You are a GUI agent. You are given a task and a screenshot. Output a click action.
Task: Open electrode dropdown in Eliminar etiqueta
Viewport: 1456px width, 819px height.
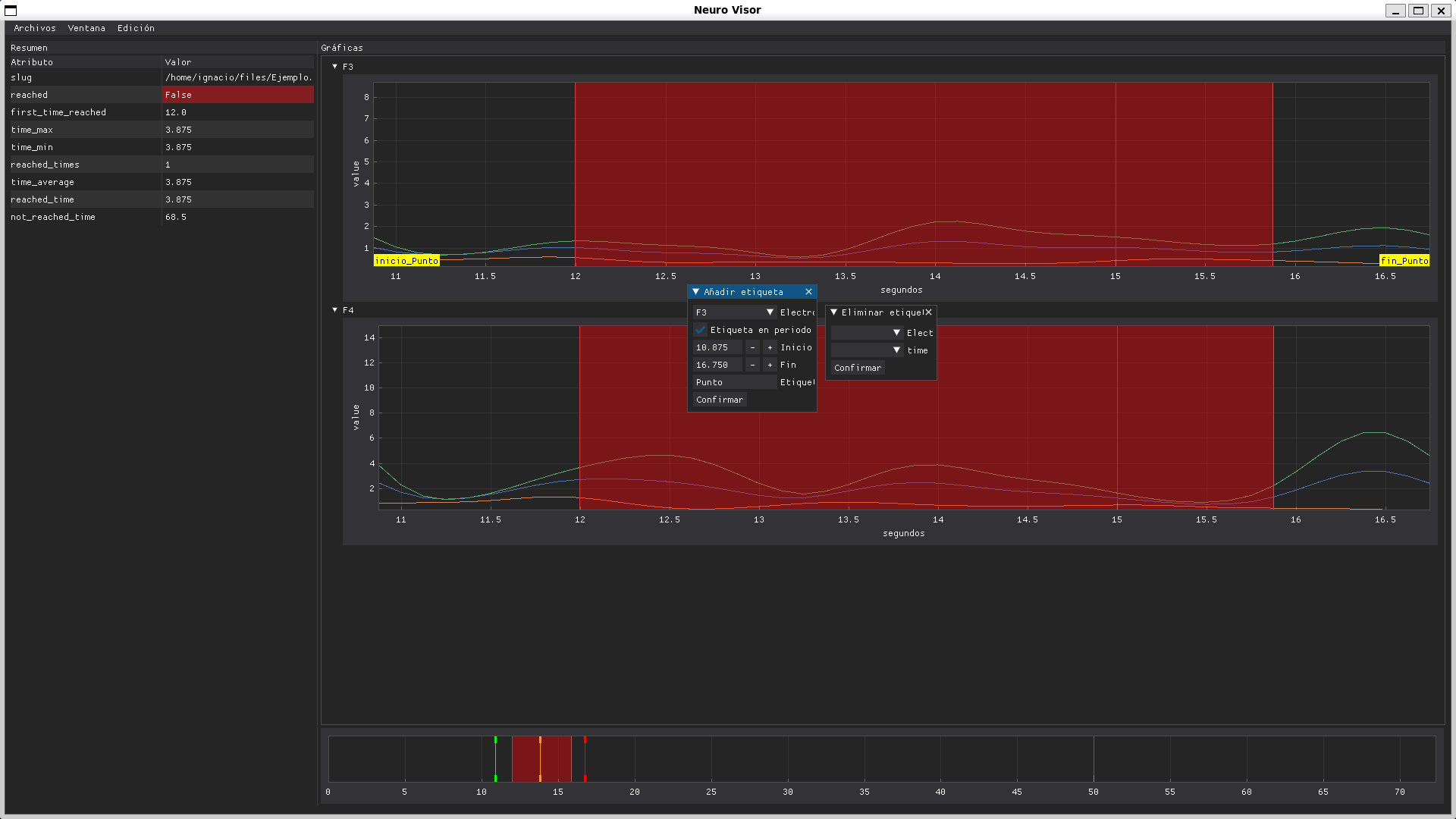(x=867, y=333)
